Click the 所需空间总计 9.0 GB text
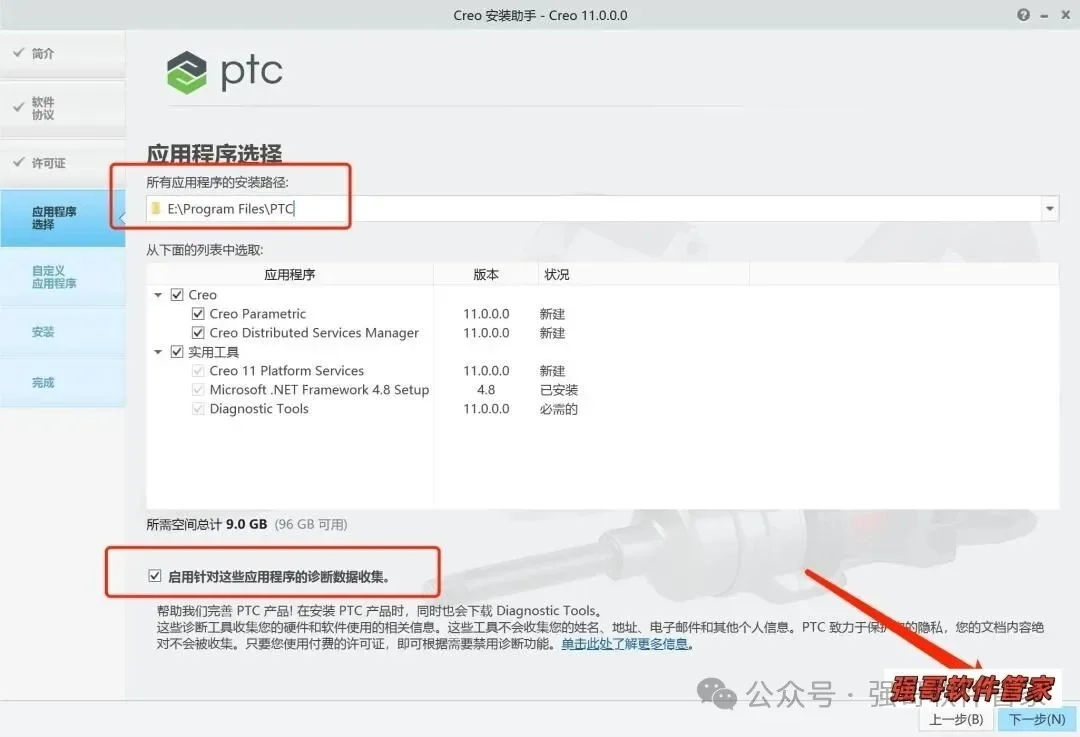Screen dimensions: 1080x737 pos(207,524)
